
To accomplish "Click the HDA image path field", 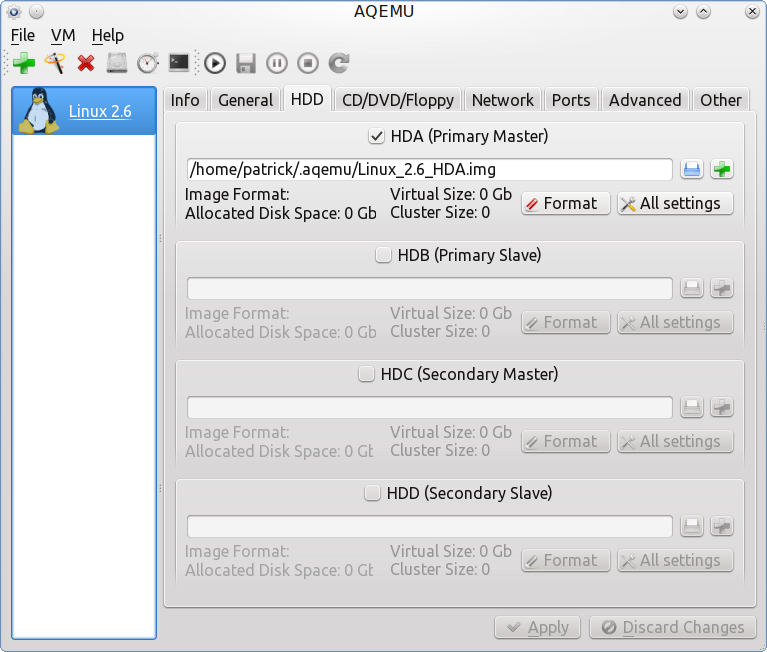I will tap(429, 169).
